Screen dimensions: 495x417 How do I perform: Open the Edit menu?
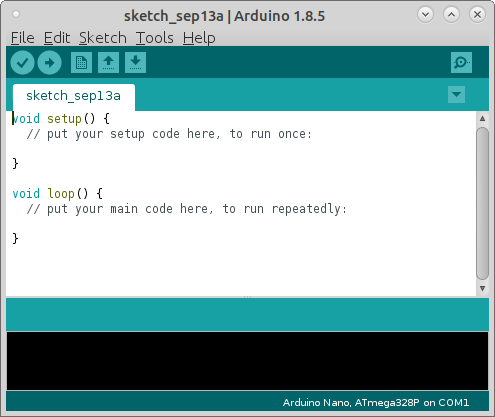pyautogui.click(x=57, y=38)
